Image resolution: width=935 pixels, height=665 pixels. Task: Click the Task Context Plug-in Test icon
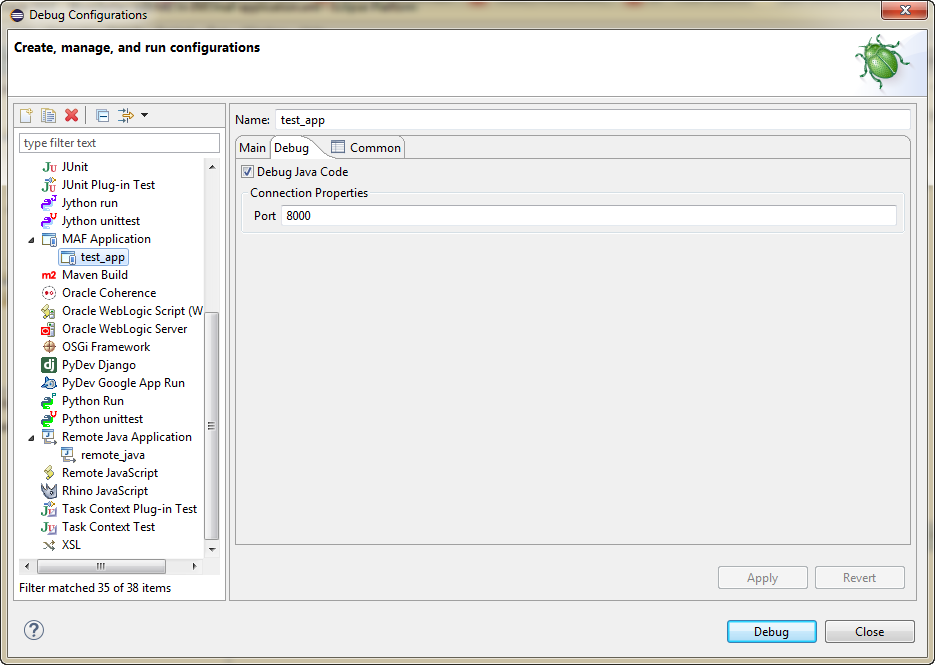coord(49,509)
